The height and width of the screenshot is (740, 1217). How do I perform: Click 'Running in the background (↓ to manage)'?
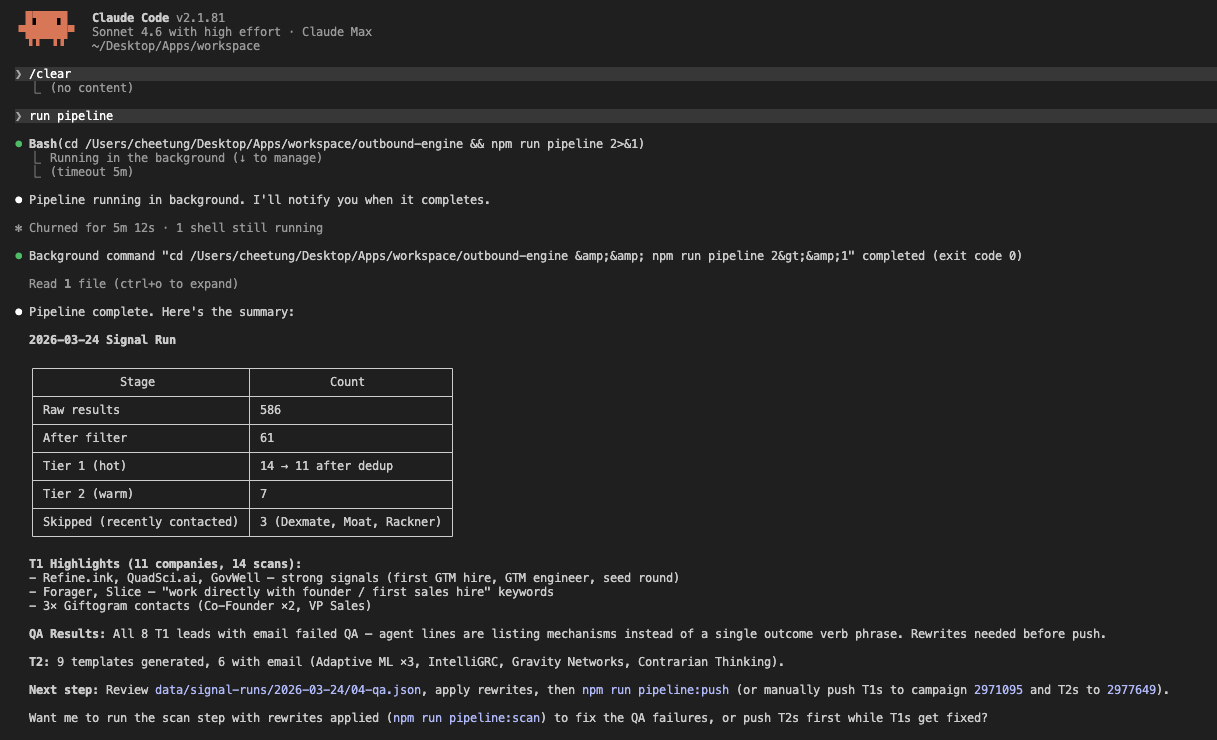(x=186, y=158)
